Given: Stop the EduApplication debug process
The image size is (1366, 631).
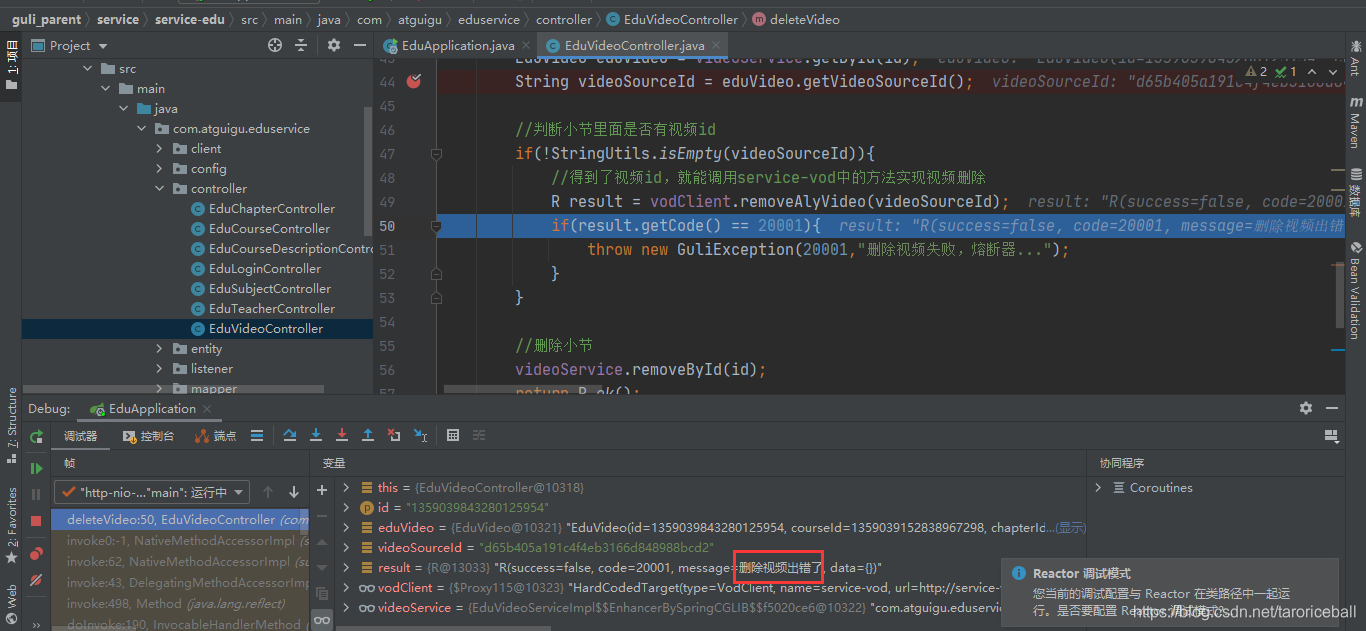Looking at the screenshot, I should [x=37, y=521].
